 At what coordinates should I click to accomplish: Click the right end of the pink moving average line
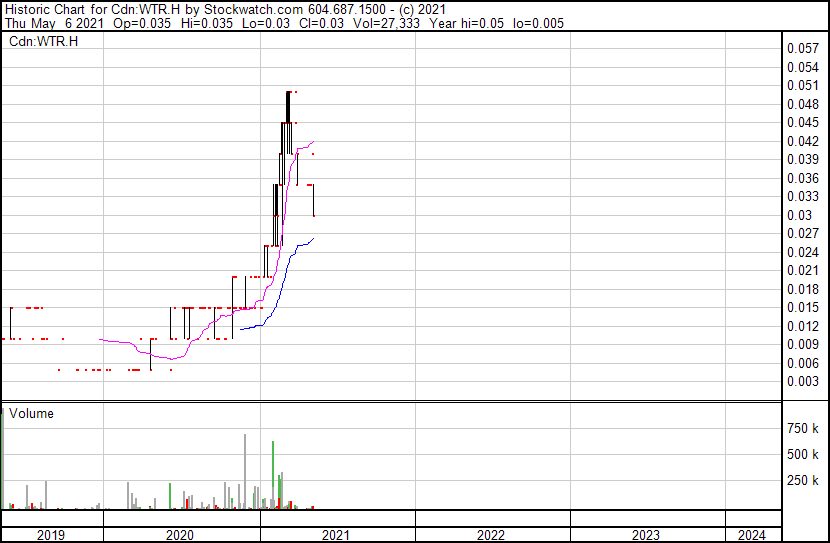(315, 142)
